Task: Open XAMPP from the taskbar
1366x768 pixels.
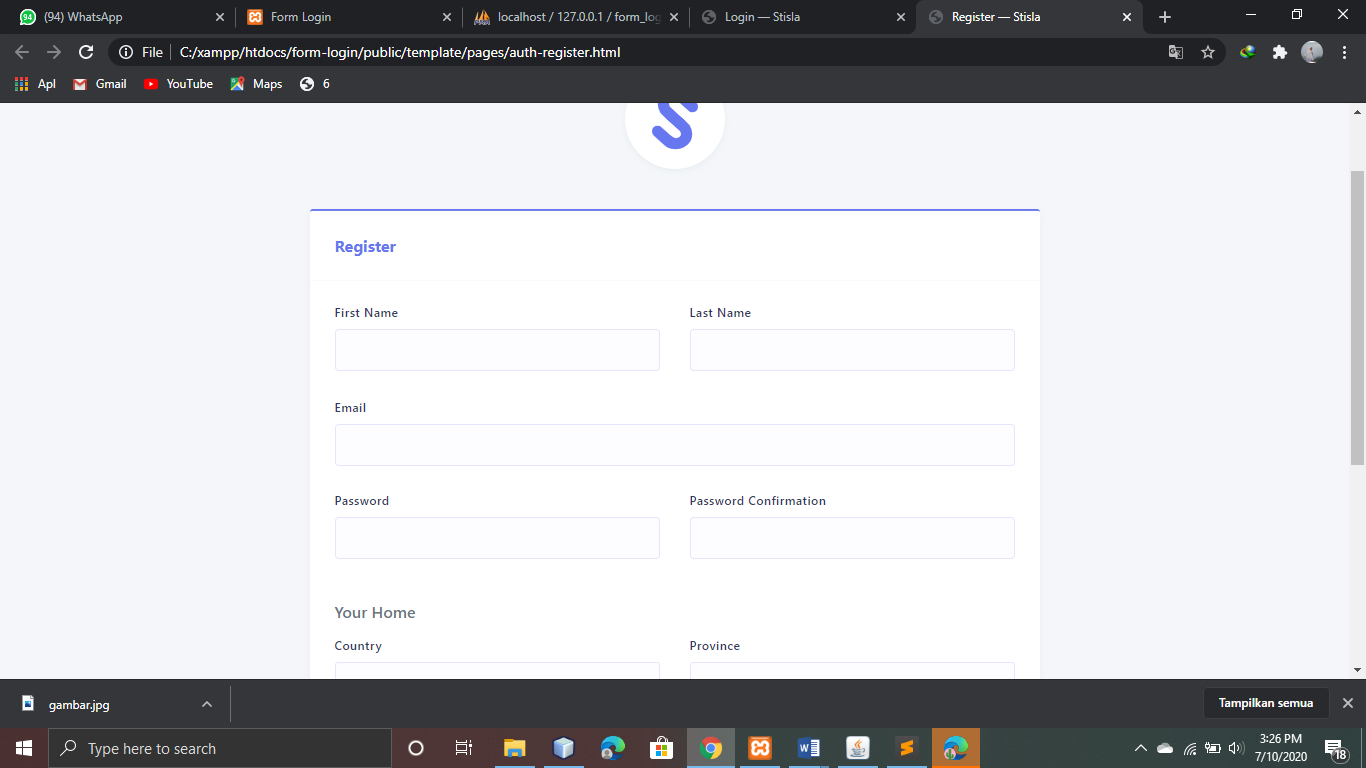Action: pyautogui.click(x=760, y=748)
